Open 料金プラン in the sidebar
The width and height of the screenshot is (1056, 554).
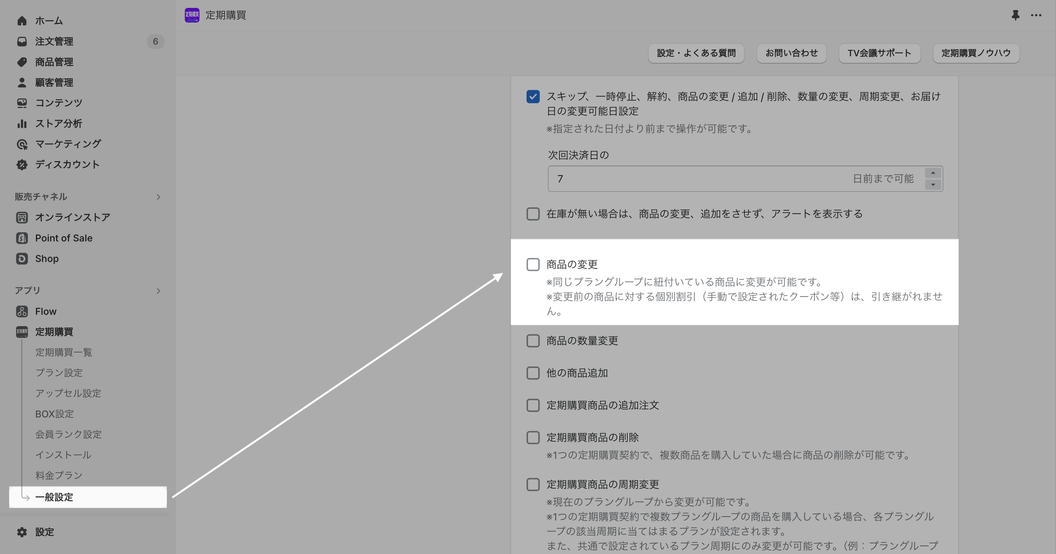click(x=59, y=475)
